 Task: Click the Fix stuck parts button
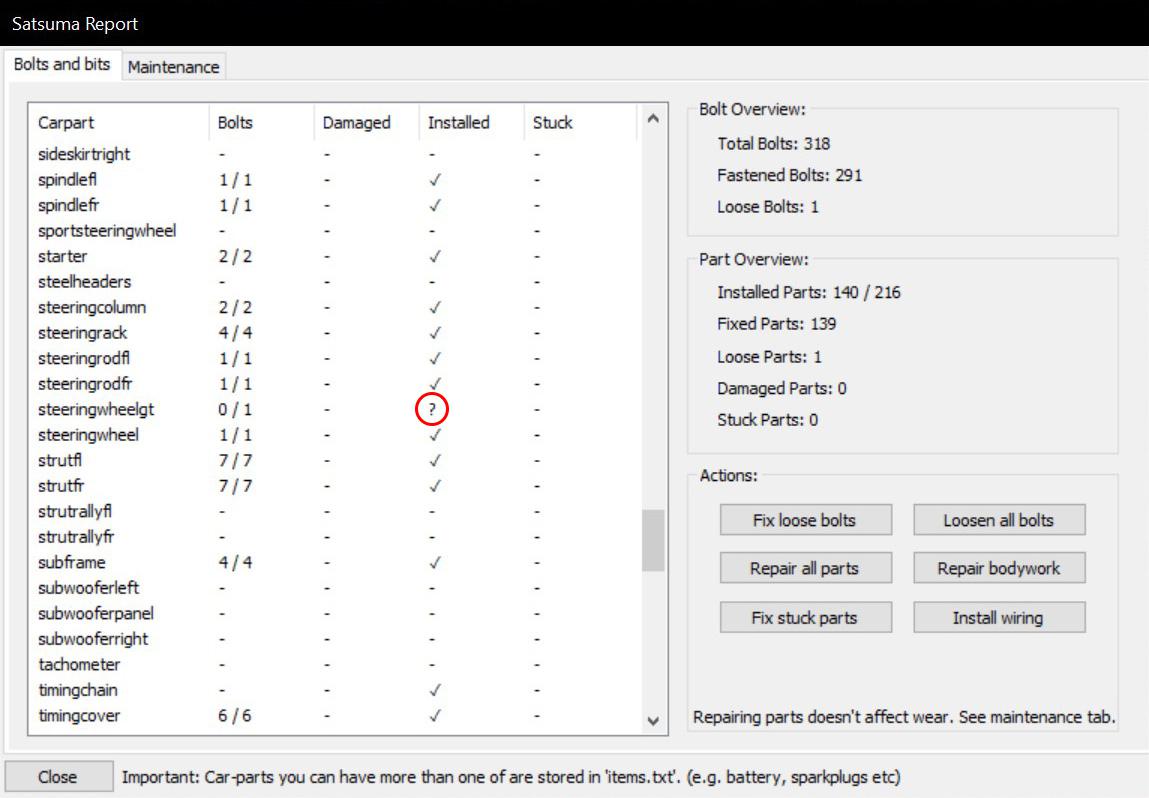[x=805, y=618]
